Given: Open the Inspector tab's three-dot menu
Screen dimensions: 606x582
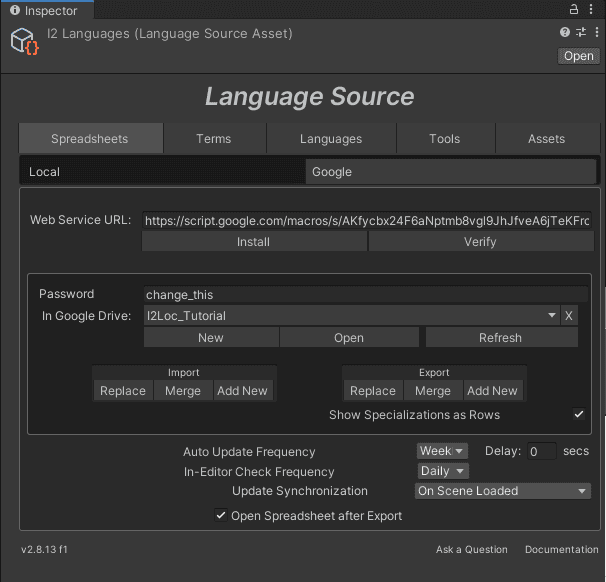Looking at the screenshot, I should pos(591,9).
